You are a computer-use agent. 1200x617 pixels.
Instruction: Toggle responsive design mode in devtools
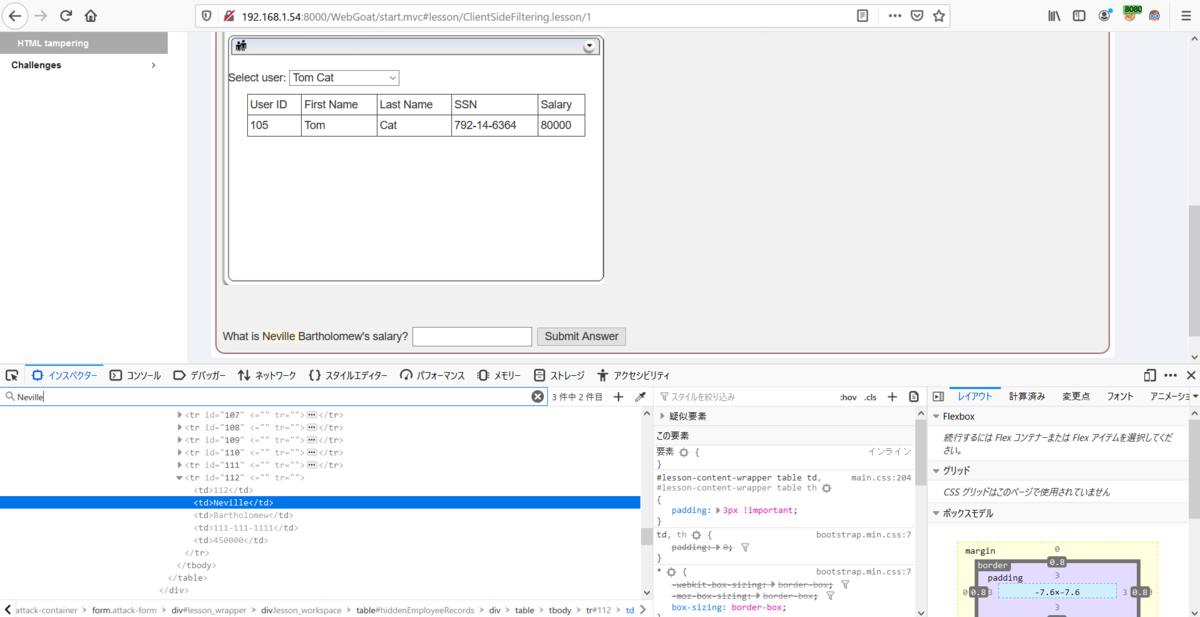click(x=1150, y=376)
